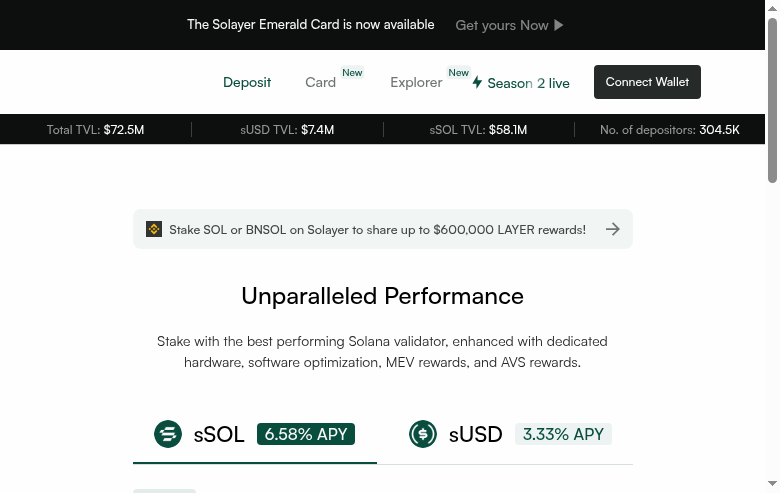This screenshot has height=493, width=780.
Task: Click the vertical page scrollbar
Action: pos(772,100)
